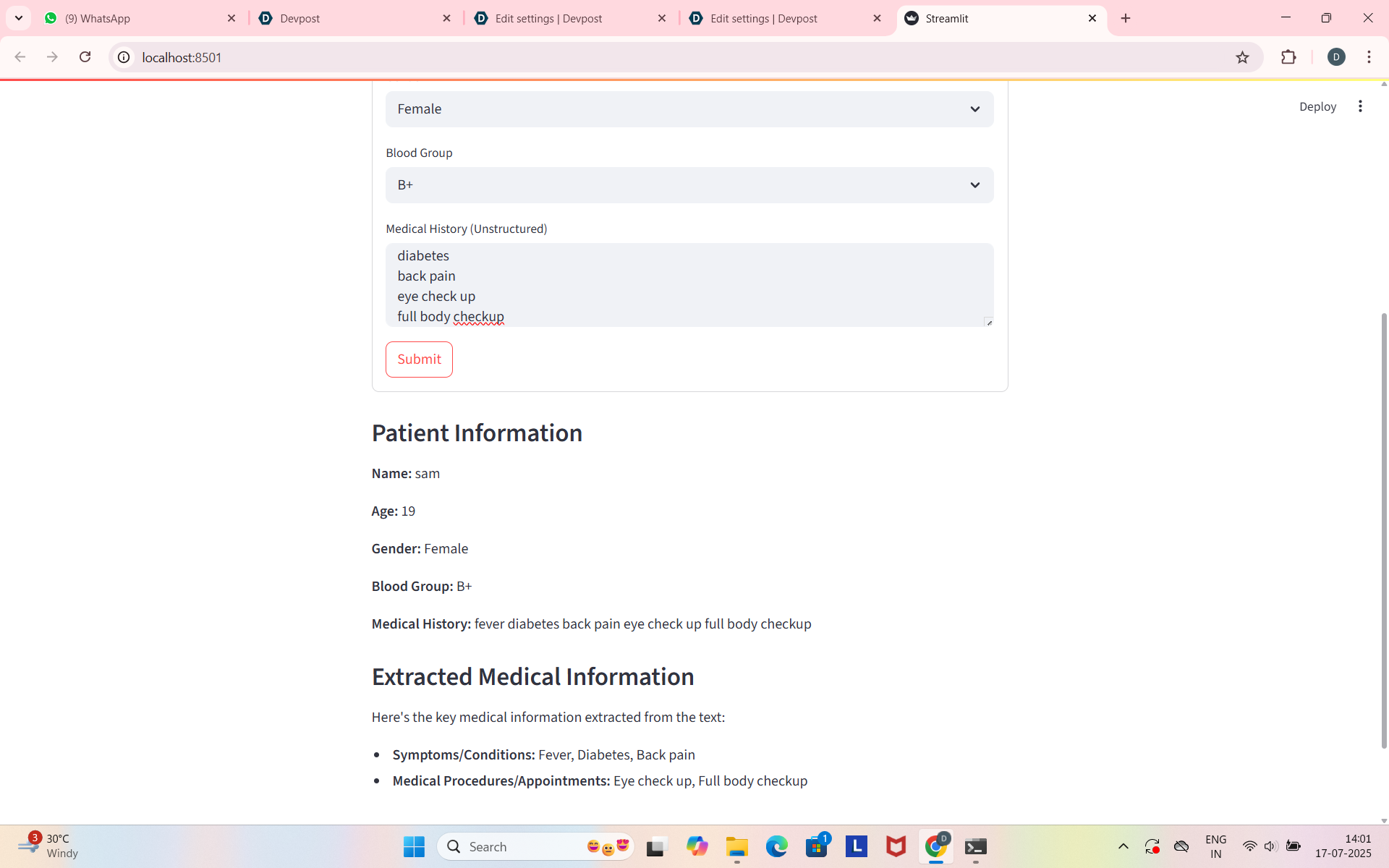Screen dimensions: 1389x868
Task: Open the Windows Start menu
Action: pyautogui.click(x=414, y=846)
